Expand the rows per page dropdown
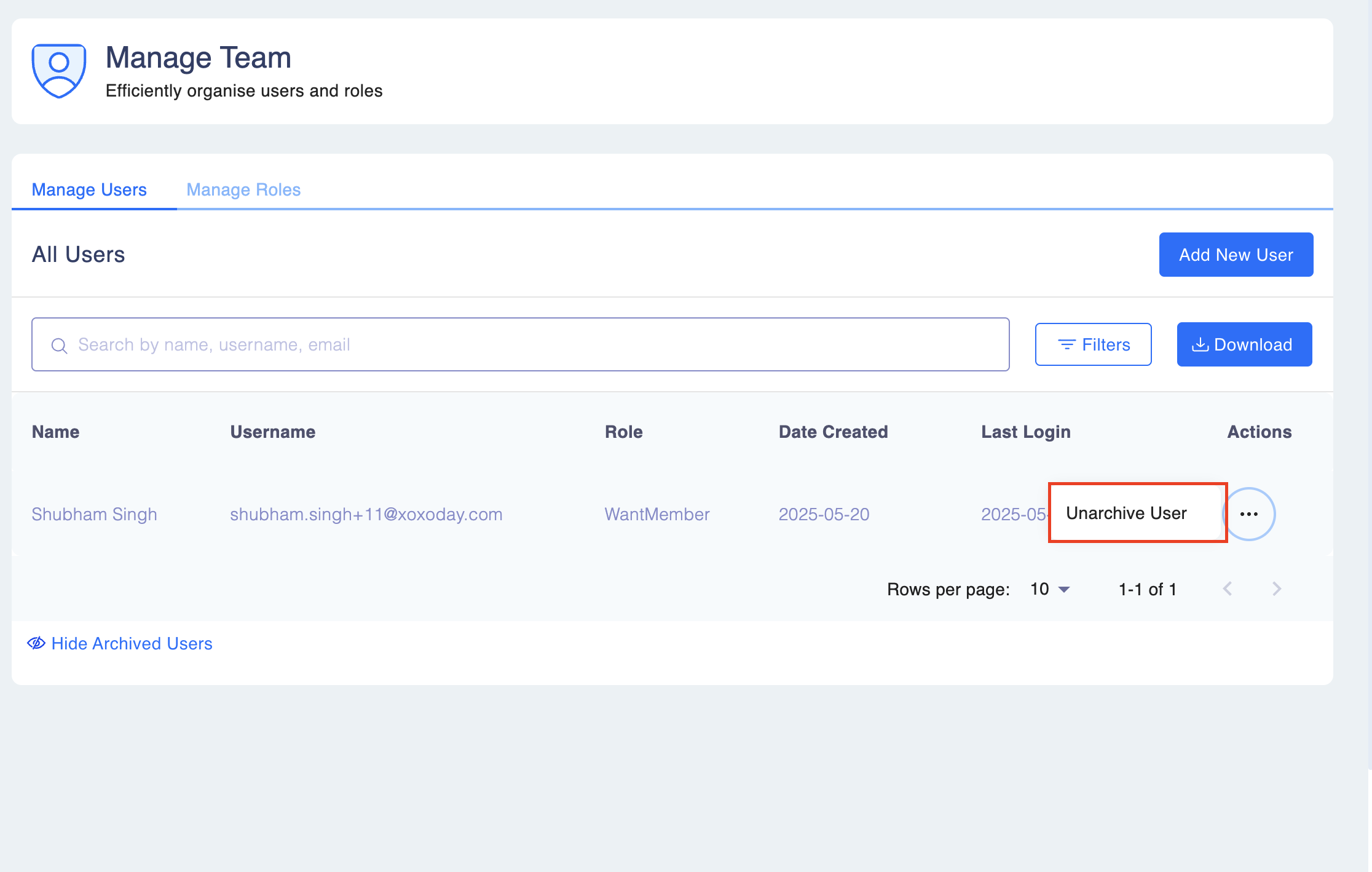 pos(1051,589)
